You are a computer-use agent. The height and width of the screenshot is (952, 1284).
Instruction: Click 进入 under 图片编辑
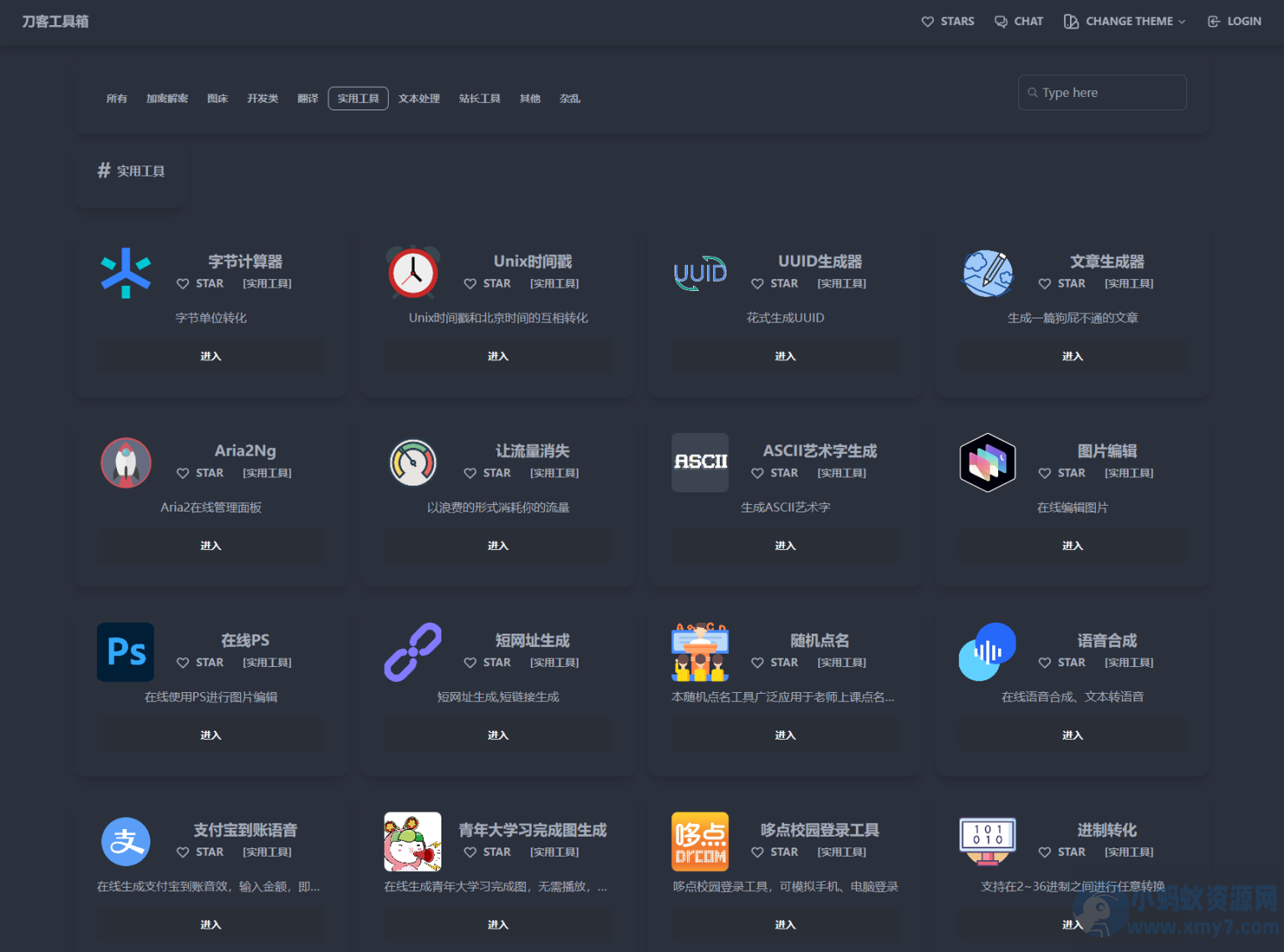coord(1073,546)
